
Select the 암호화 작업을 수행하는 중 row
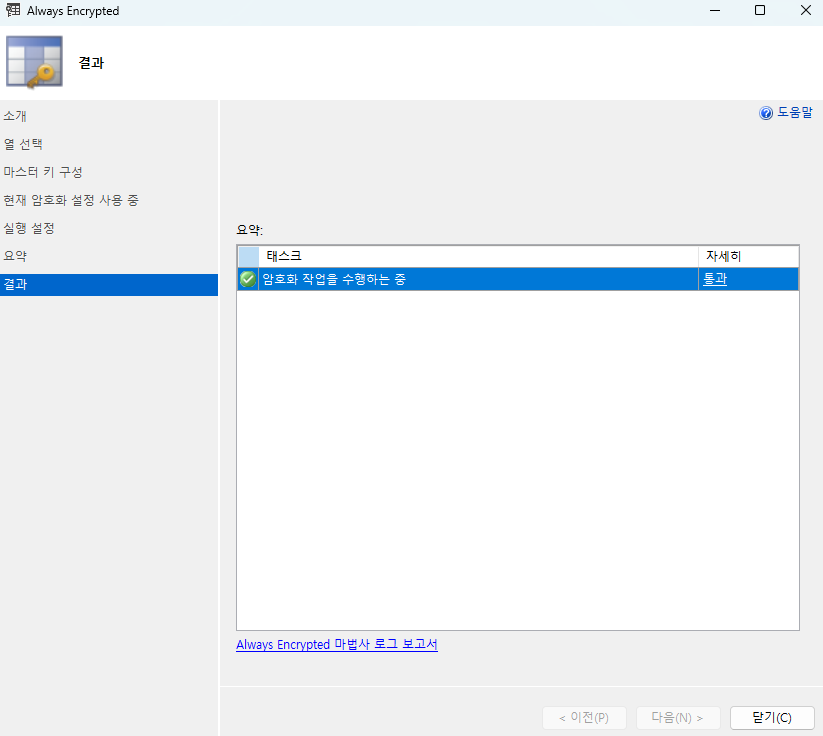click(x=518, y=279)
